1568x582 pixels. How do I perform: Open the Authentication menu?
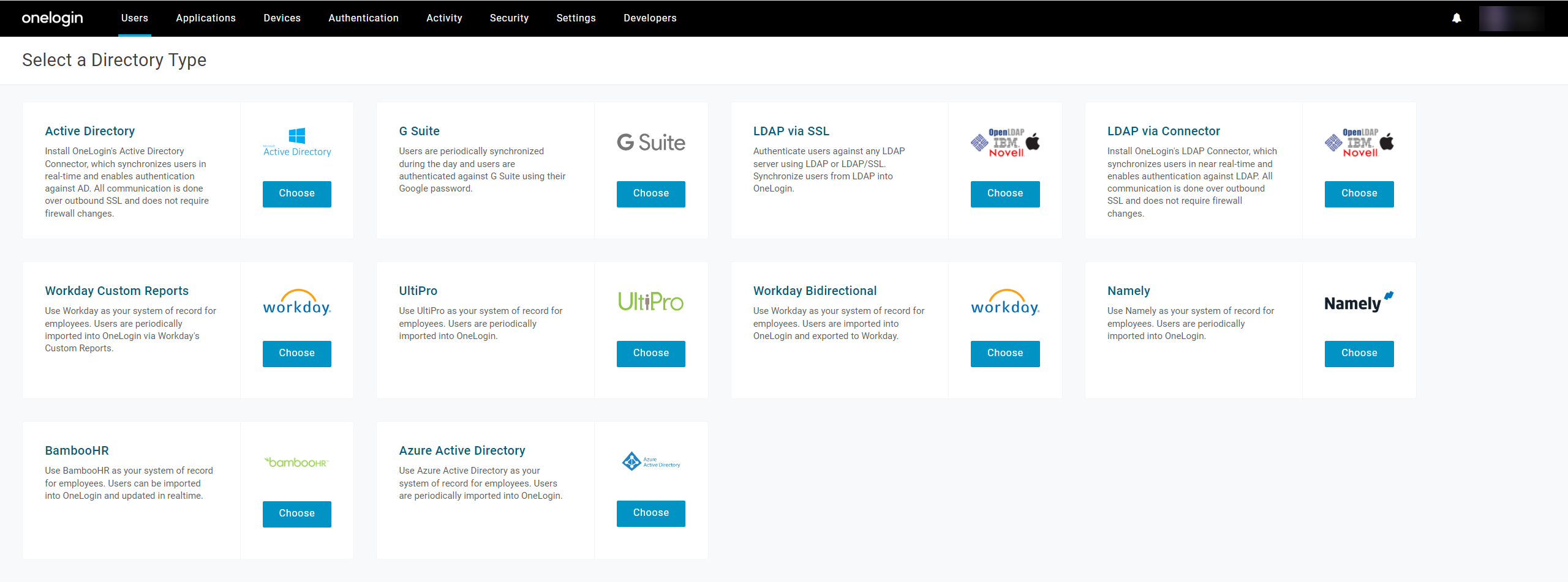[364, 18]
